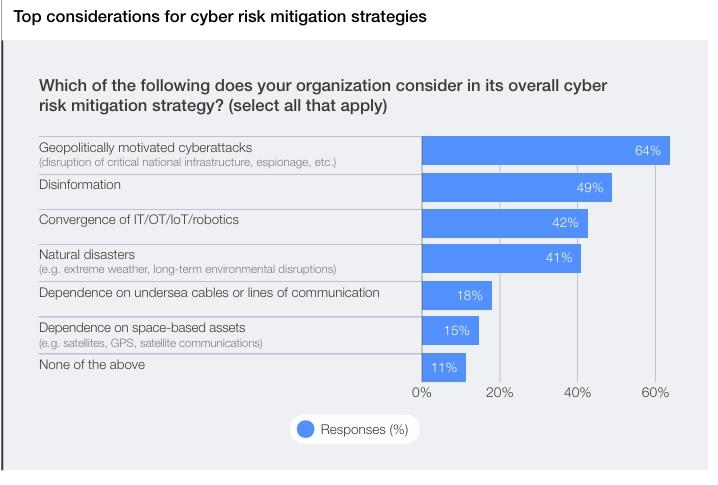The image size is (718, 485).
Task: Click the blue Responses legend circle
Action: 305,429
